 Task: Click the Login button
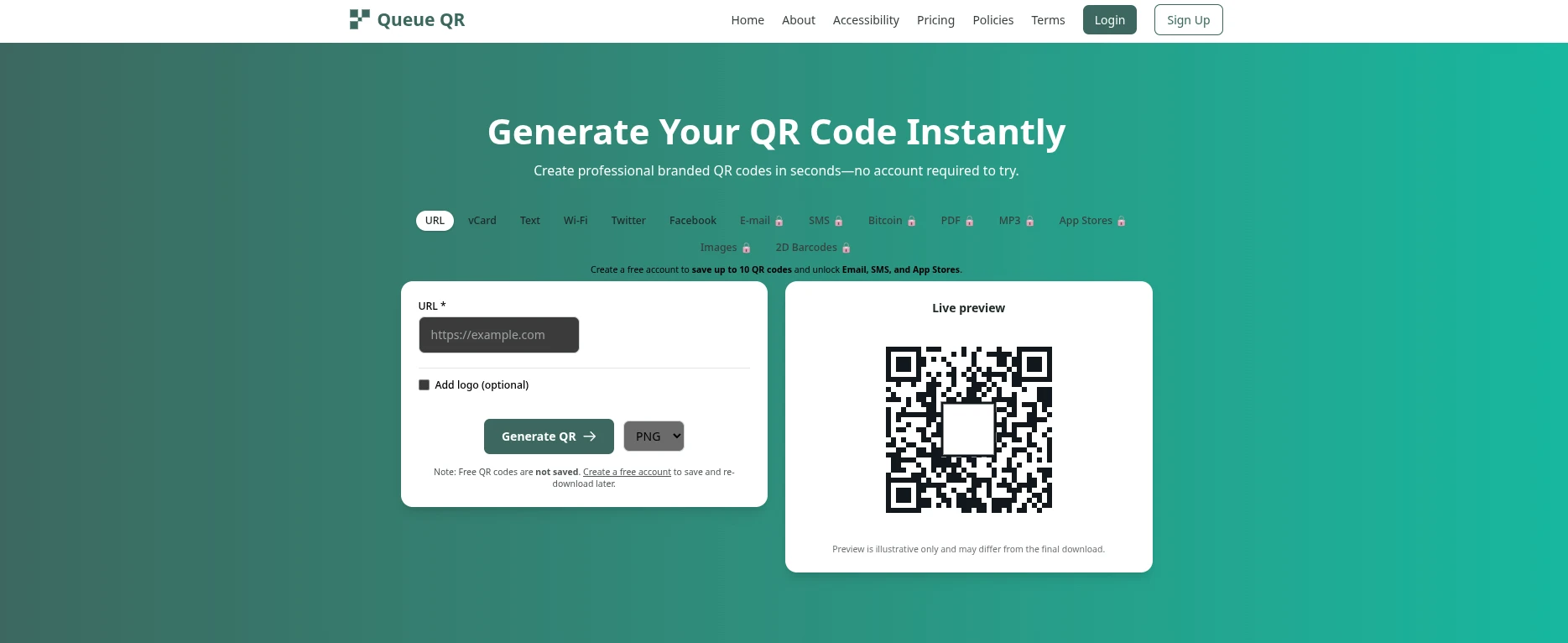tap(1109, 20)
